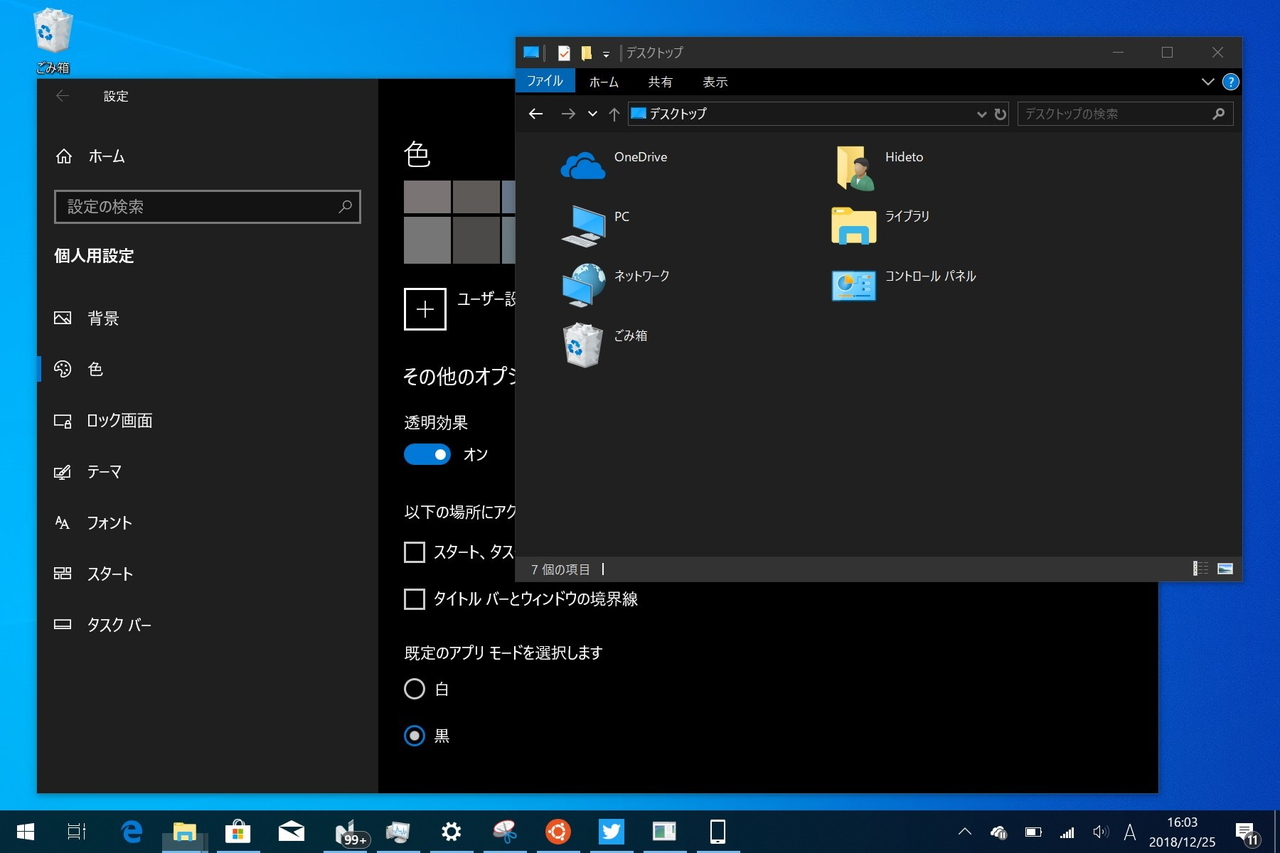The width and height of the screenshot is (1280, 853).
Task: Refresh the デスクトップ folder view
Action: pyautogui.click(x=1000, y=114)
